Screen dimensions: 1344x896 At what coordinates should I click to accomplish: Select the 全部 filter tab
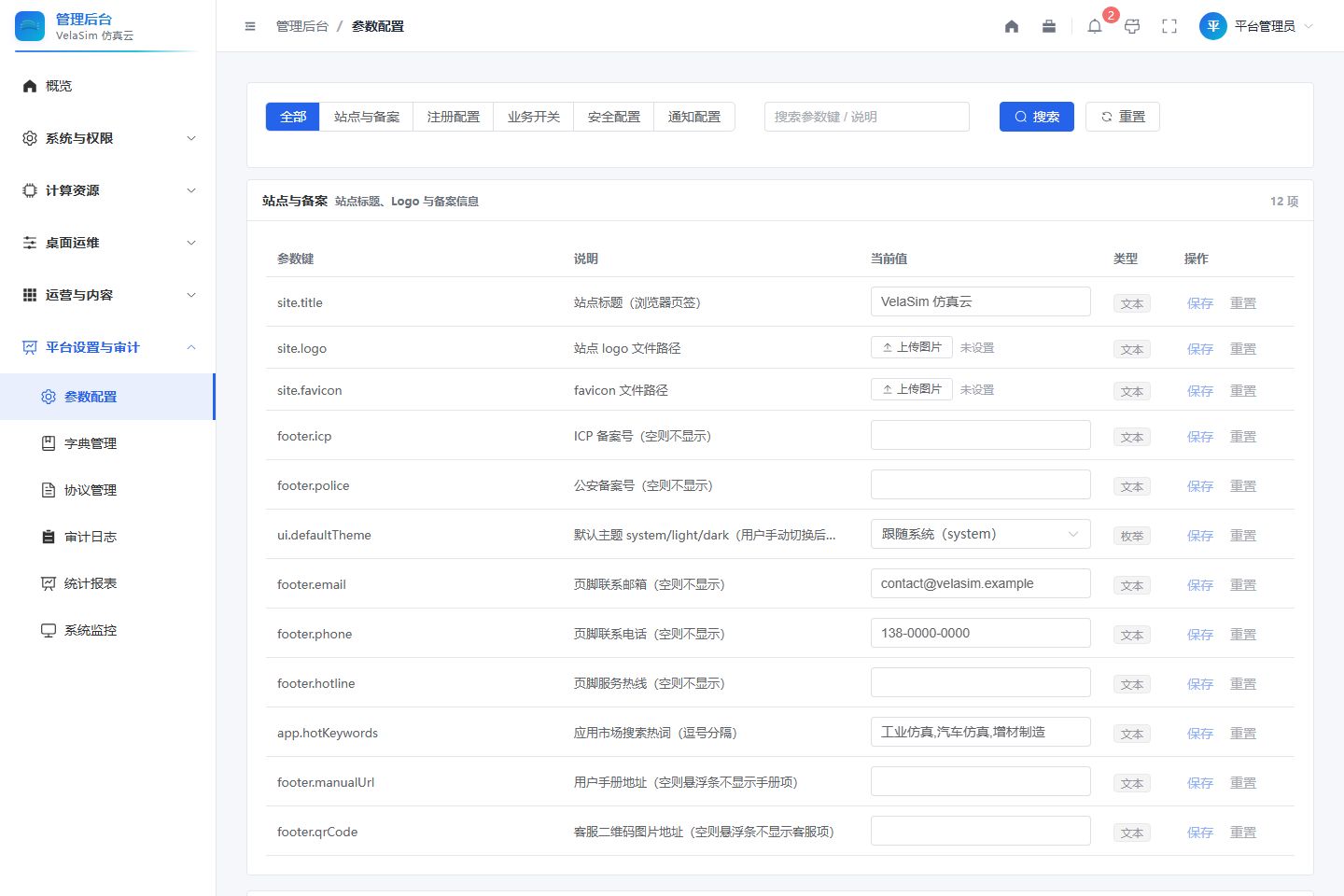coord(293,117)
